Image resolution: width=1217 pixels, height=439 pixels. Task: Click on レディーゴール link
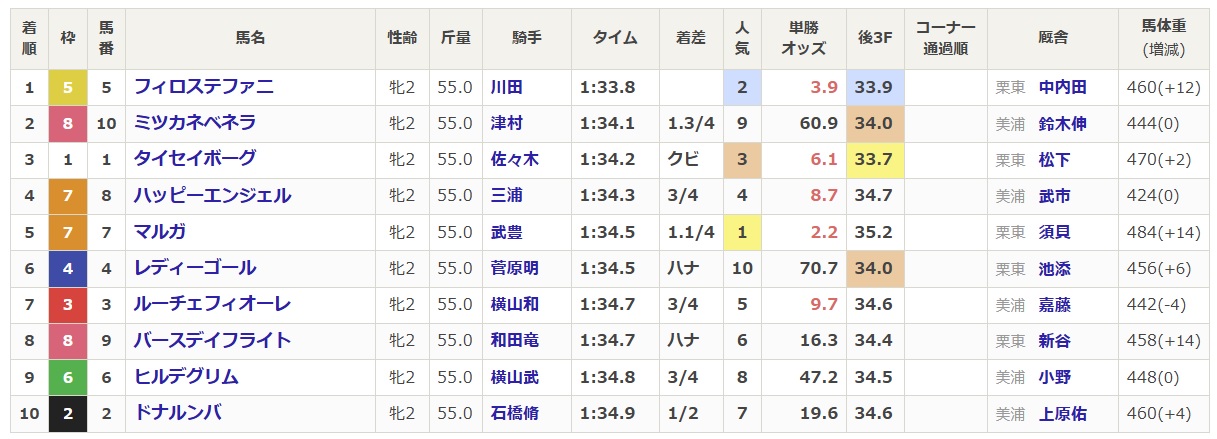click(195, 268)
